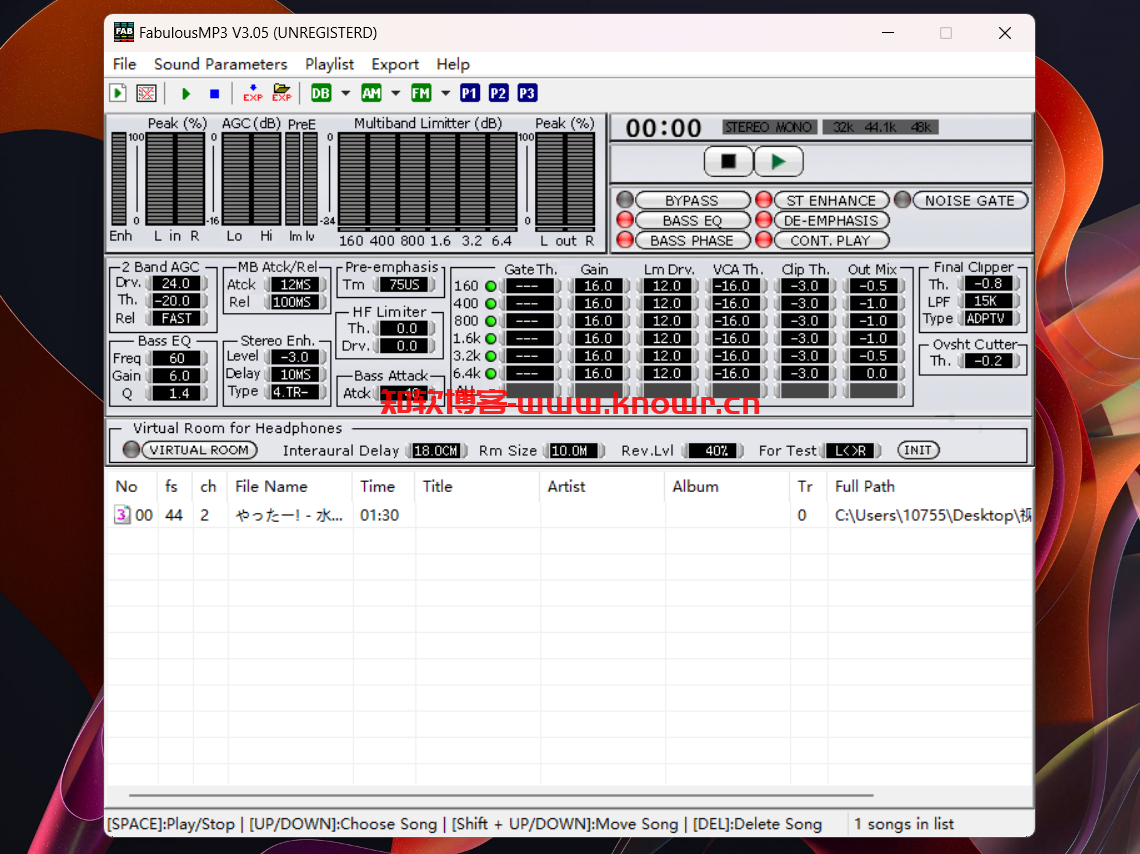Load the P2 preset icon
1140x854 pixels.
click(498, 93)
